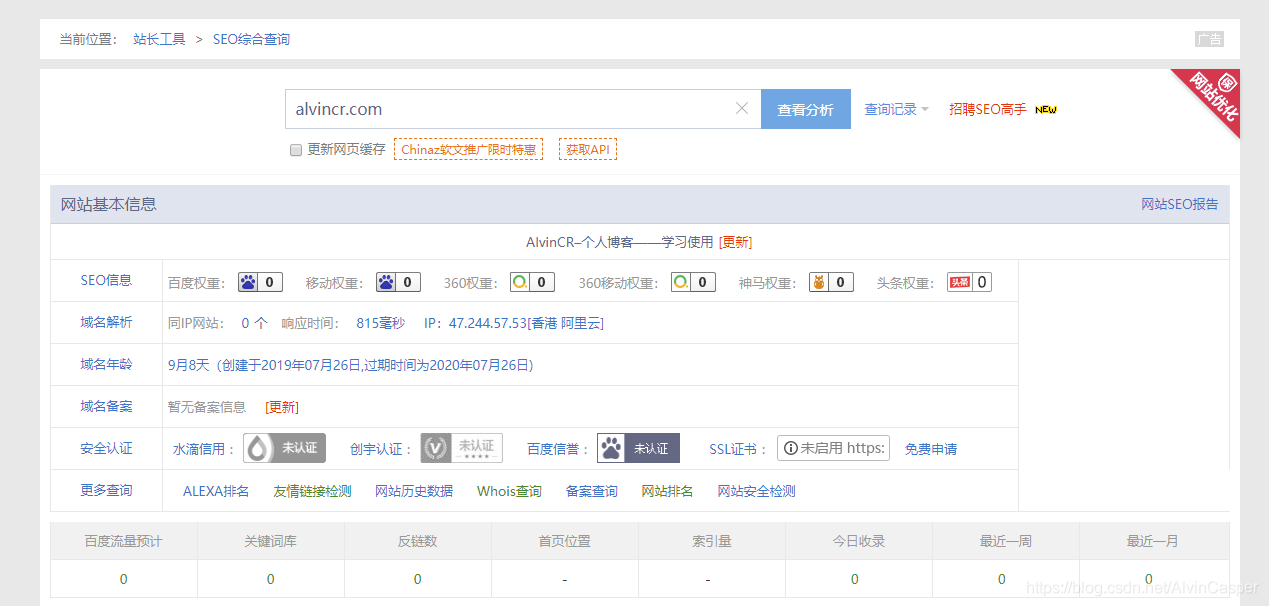Go to 站长工具 in the breadcrumb
Viewport: 1269px width, 606px height.
160,39
